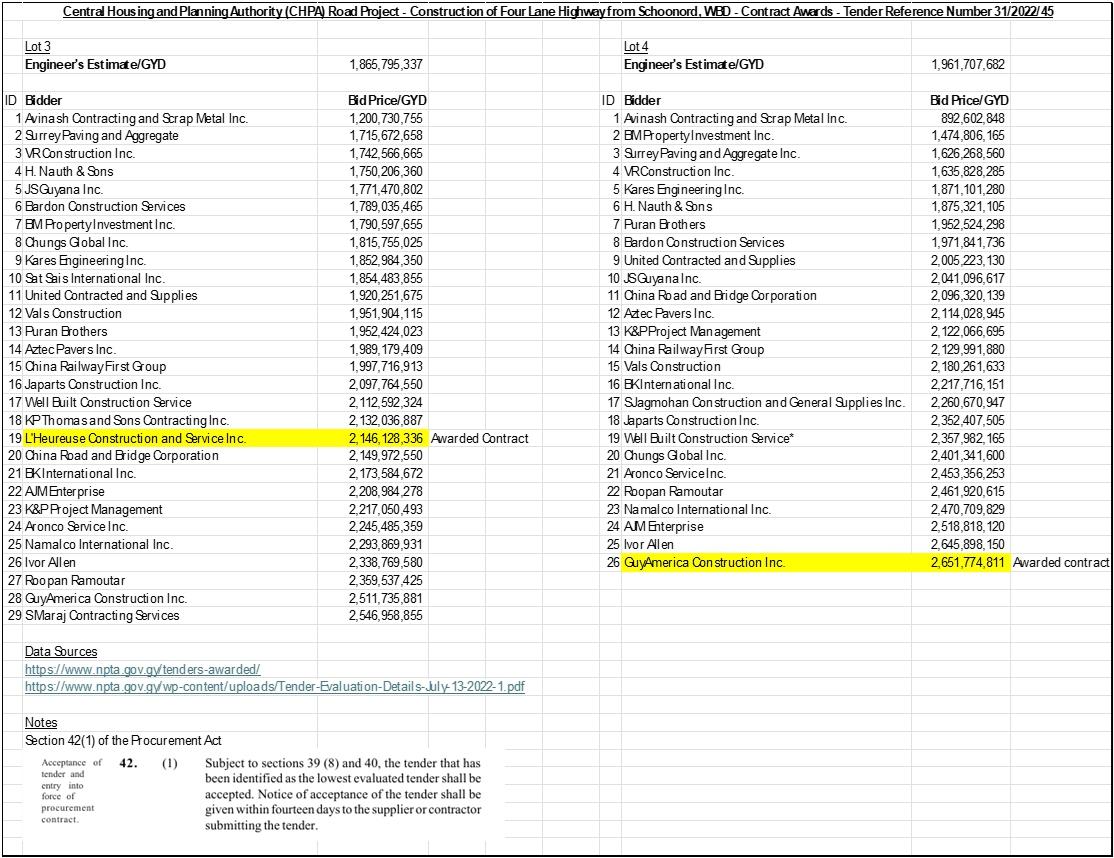Click Lot 4 engineer's estimate 1,961,707,682
Viewport: 1114px width, 858px height.
click(968, 65)
